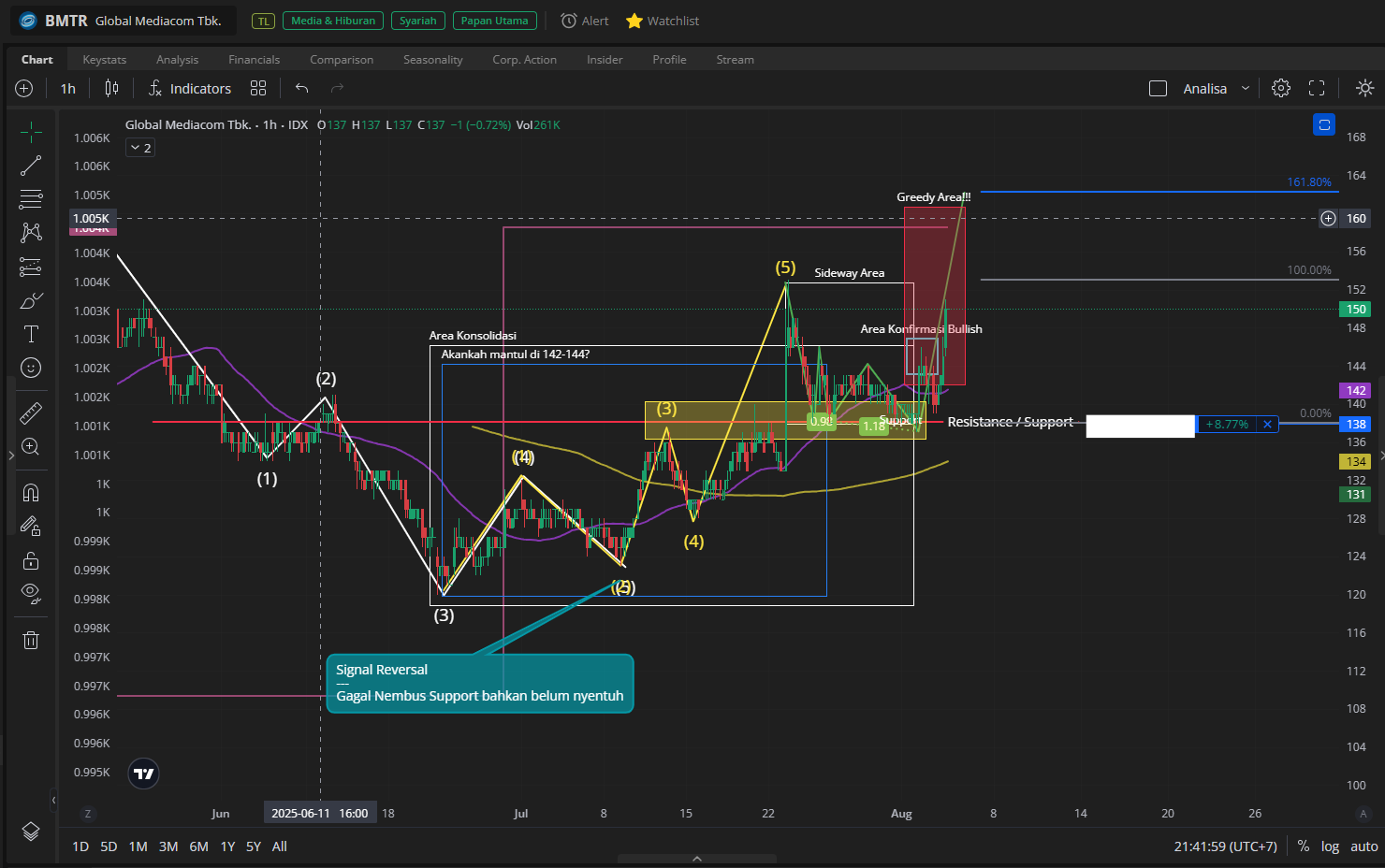Open the Insider tab
The image size is (1385, 868).
click(x=605, y=59)
